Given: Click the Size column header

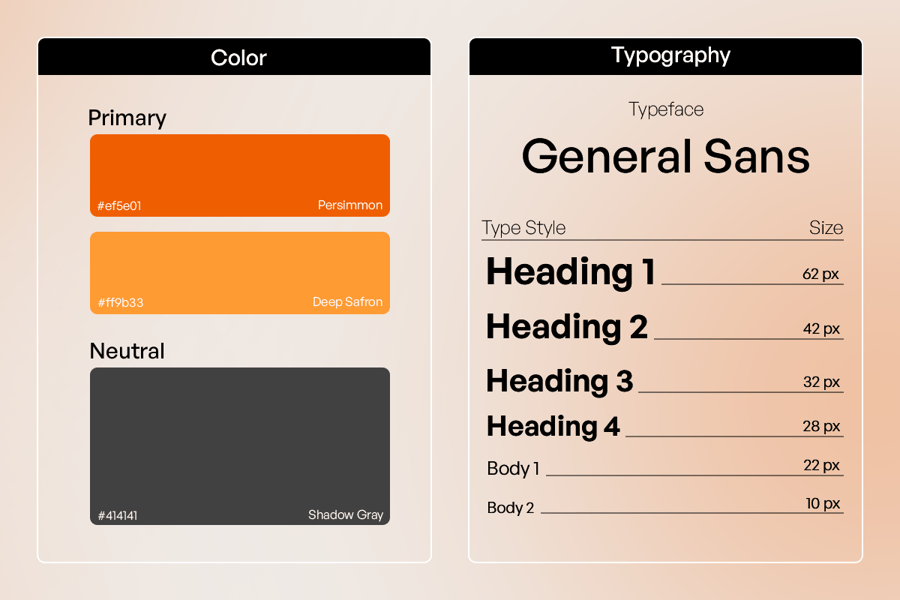Looking at the screenshot, I should [825, 228].
